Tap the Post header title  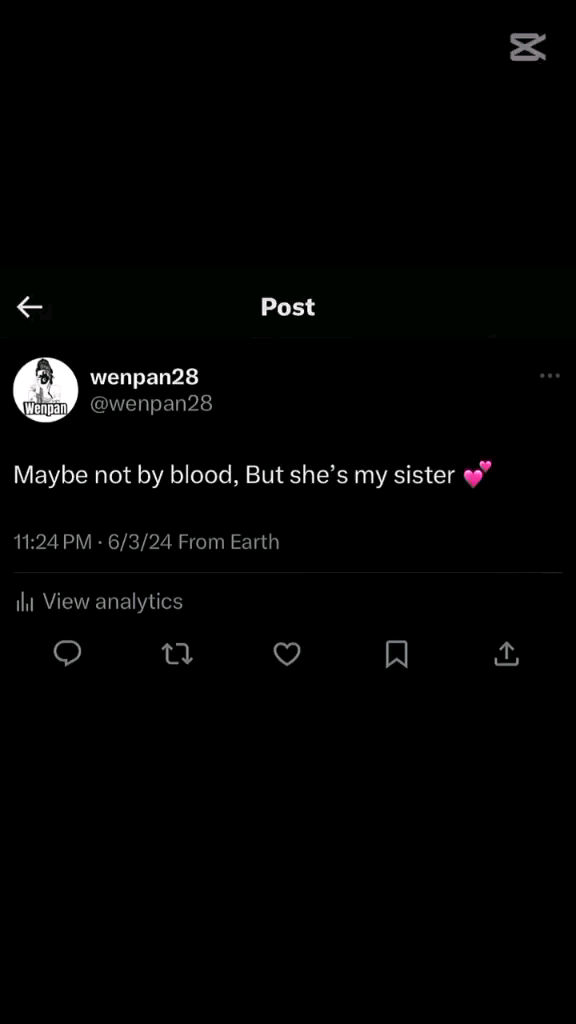(287, 307)
